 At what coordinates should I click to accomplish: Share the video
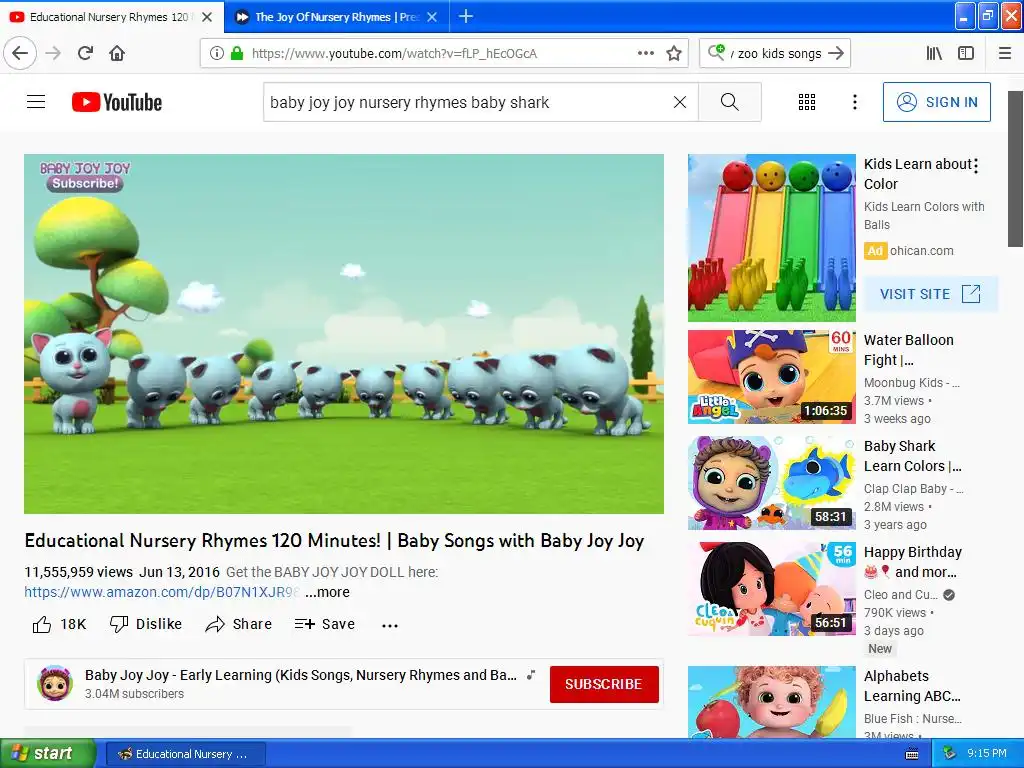(238, 624)
